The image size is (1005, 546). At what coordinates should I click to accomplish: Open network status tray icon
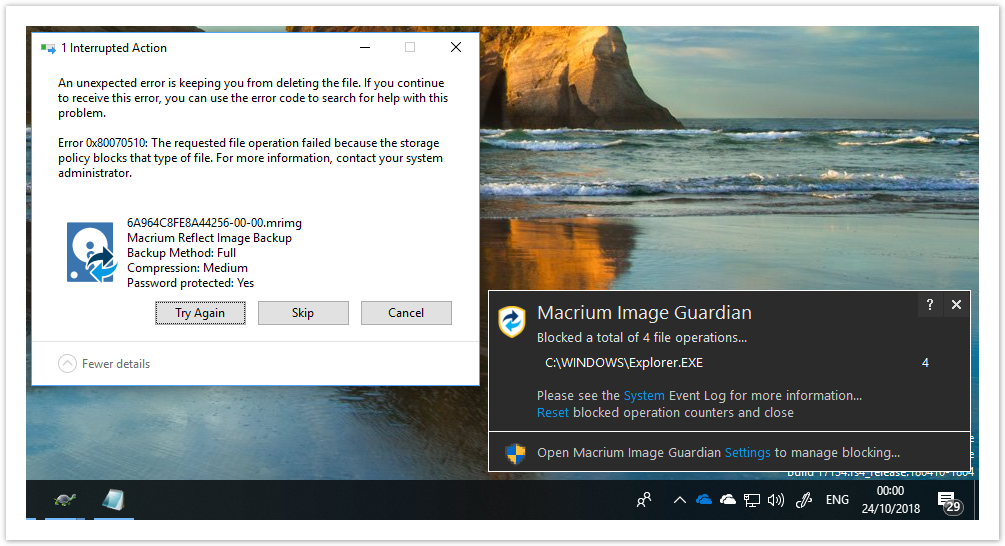click(x=752, y=500)
